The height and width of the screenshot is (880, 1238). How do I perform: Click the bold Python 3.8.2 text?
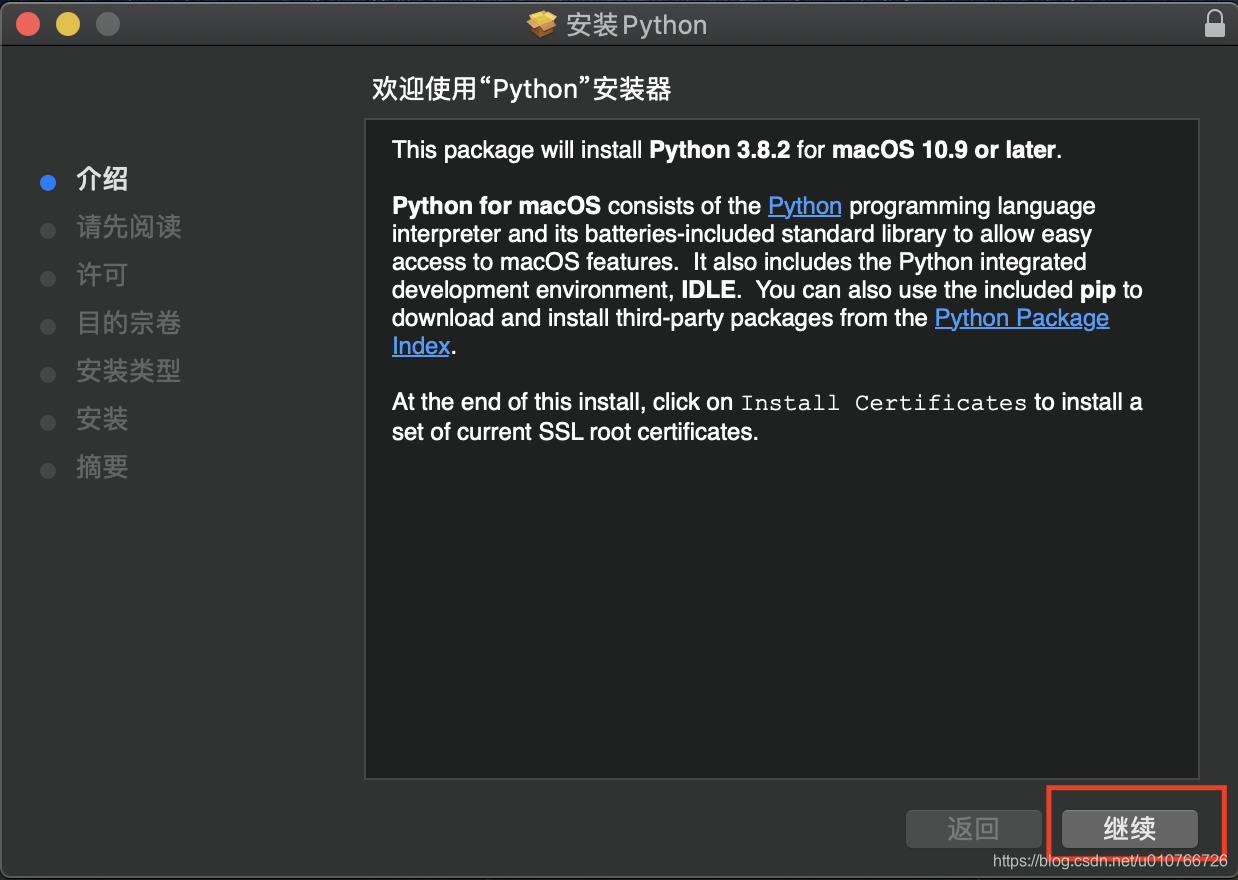click(720, 150)
